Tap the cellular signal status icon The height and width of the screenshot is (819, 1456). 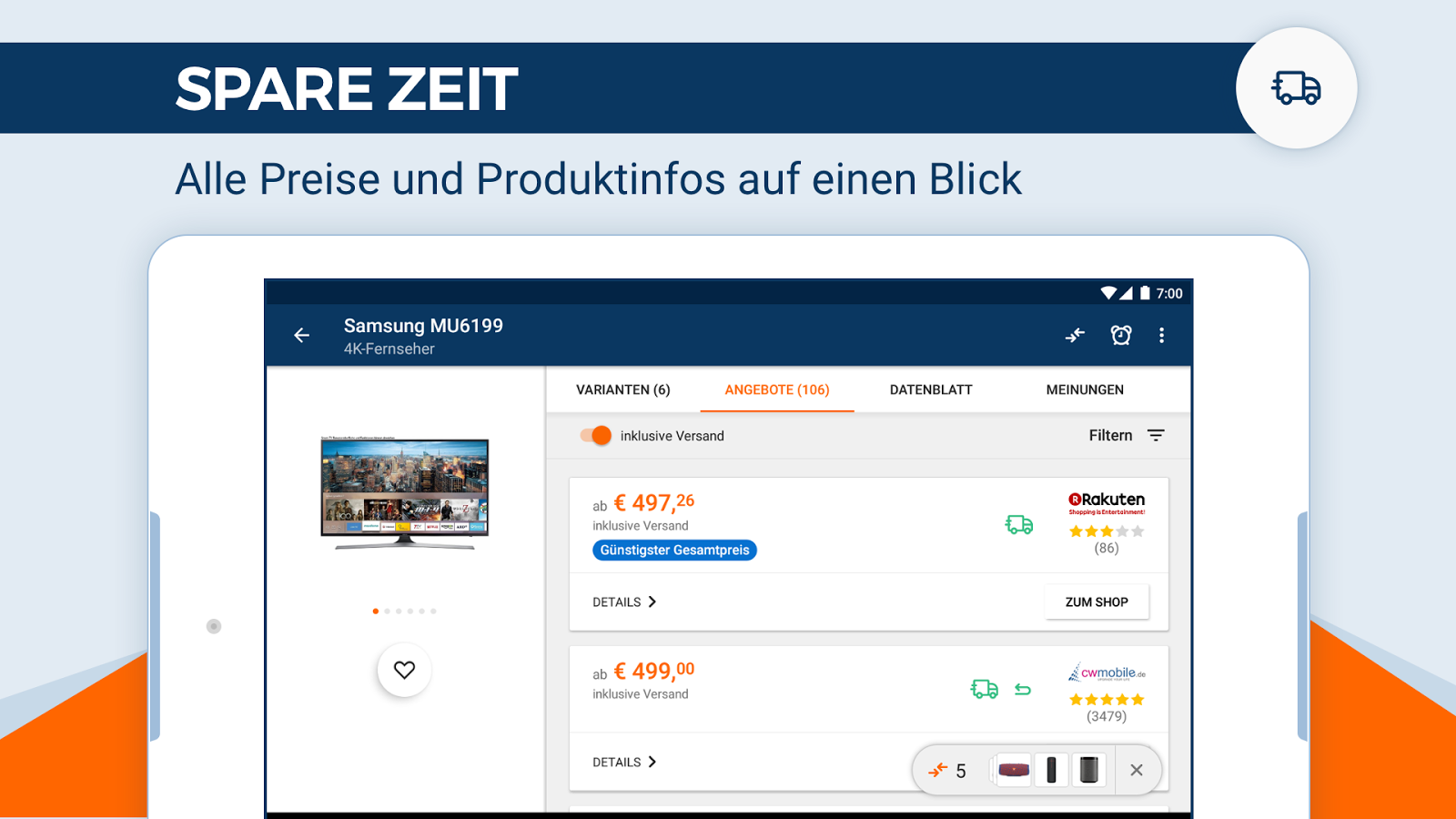click(x=1127, y=293)
